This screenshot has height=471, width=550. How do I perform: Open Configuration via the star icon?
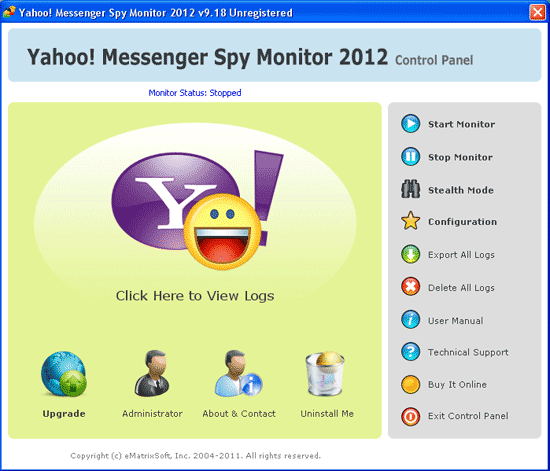(x=410, y=221)
